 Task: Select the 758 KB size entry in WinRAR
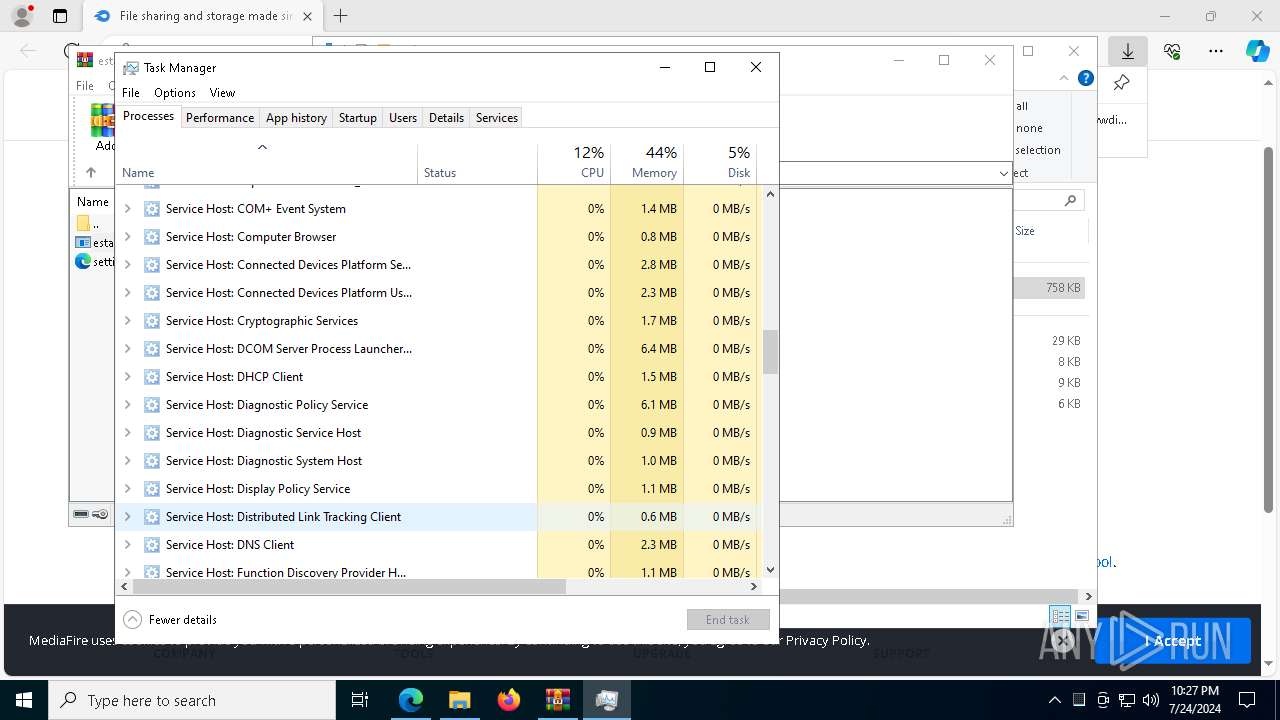tap(1063, 287)
